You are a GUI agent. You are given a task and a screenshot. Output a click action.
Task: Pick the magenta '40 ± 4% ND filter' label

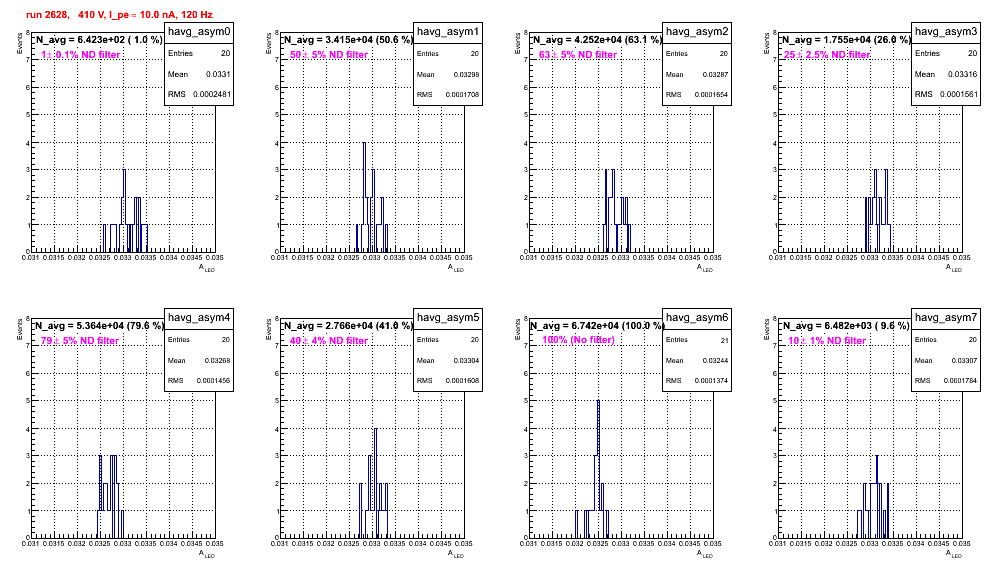[329, 341]
